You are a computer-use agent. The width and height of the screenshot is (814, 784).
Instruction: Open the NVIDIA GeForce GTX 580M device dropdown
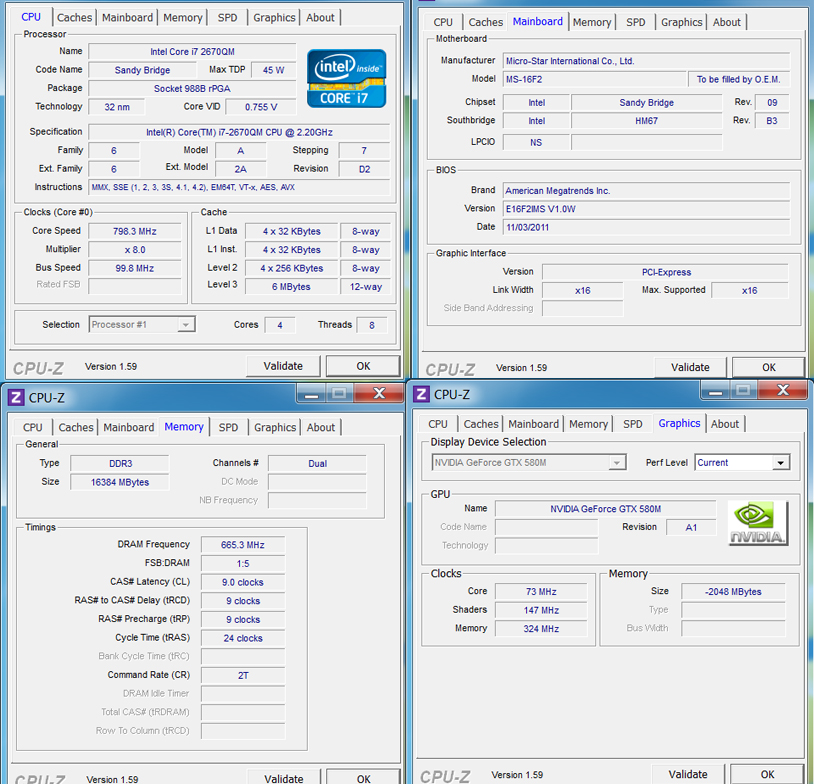coord(529,463)
